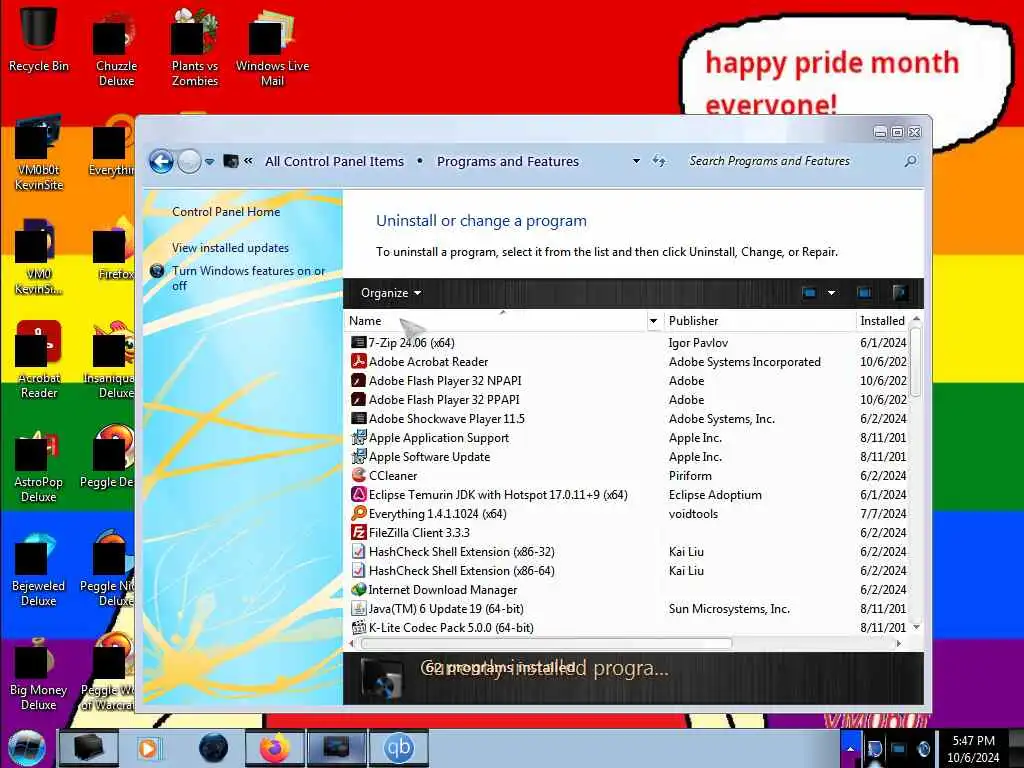Click Programs and Features breadcrumb
This screenshot has width=1024, height=768.
pyautogui.click(x=507, y=161)
